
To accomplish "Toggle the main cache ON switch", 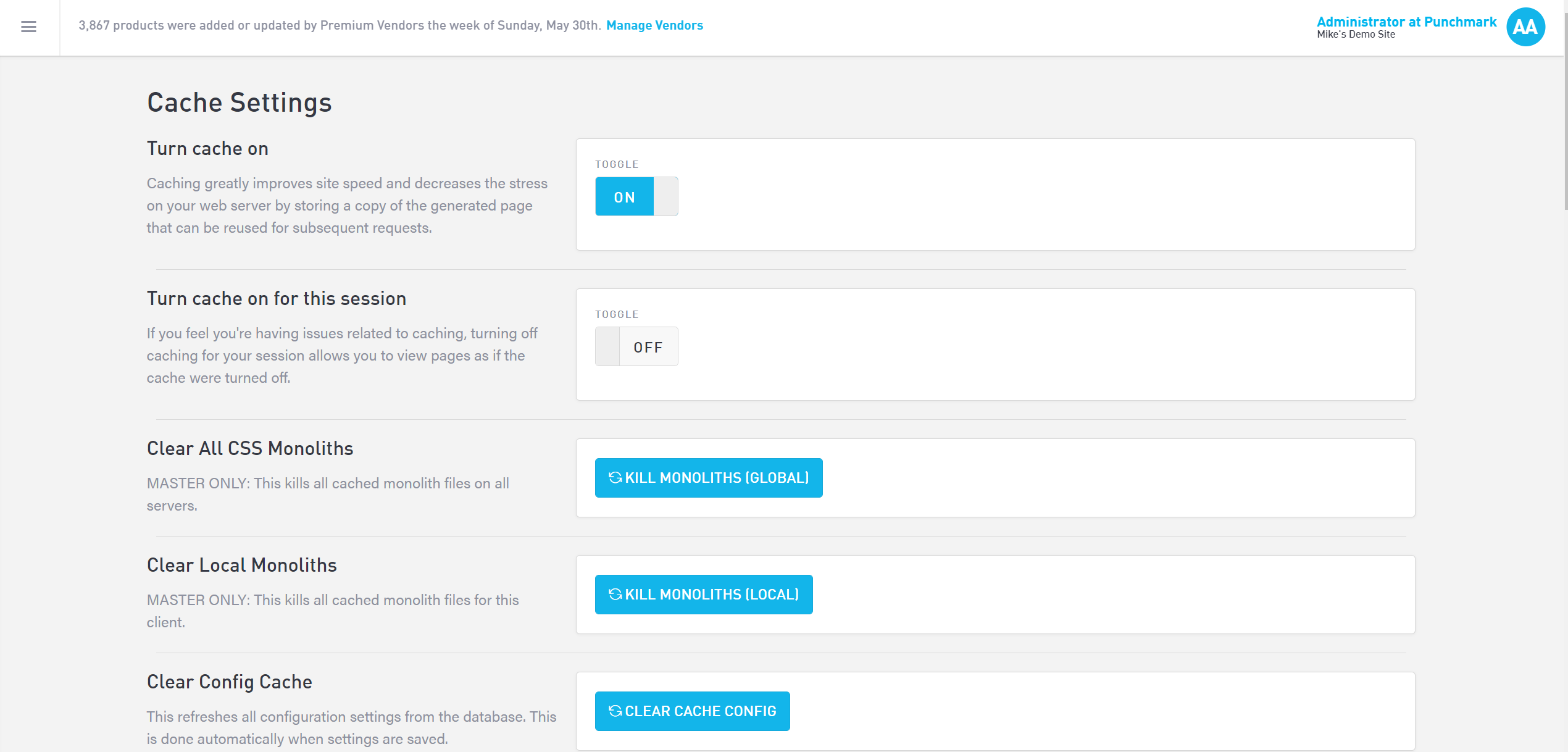I will pyautogui.click(x=624, y=197).
